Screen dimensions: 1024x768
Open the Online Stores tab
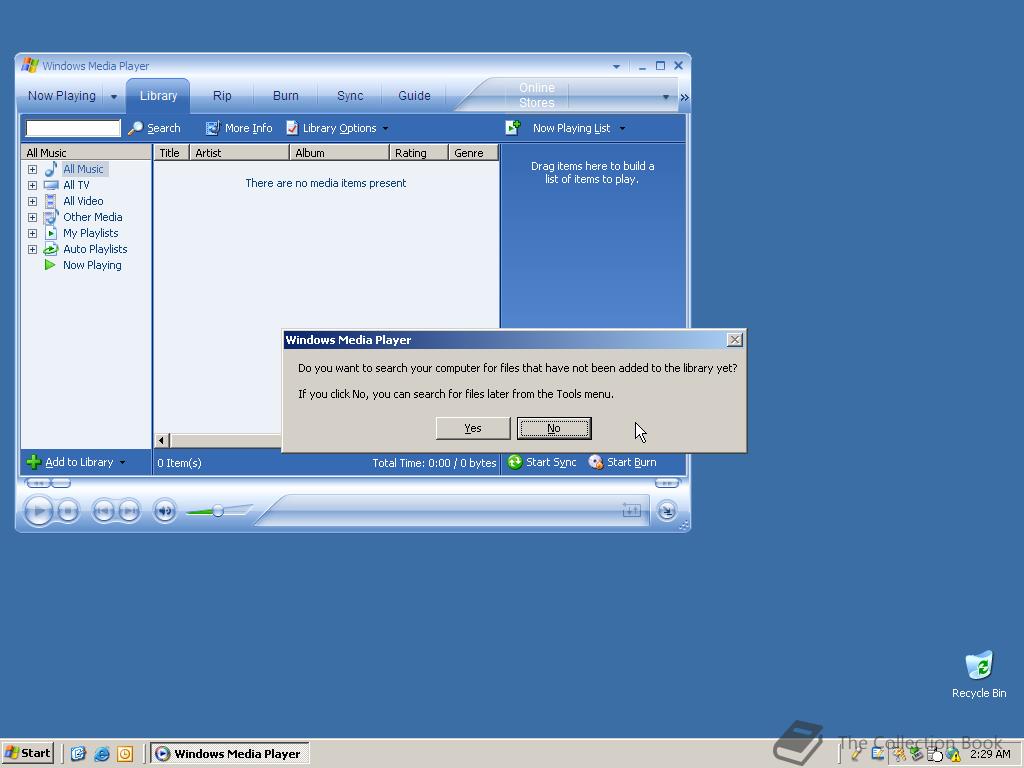click(x=537, y=95)
